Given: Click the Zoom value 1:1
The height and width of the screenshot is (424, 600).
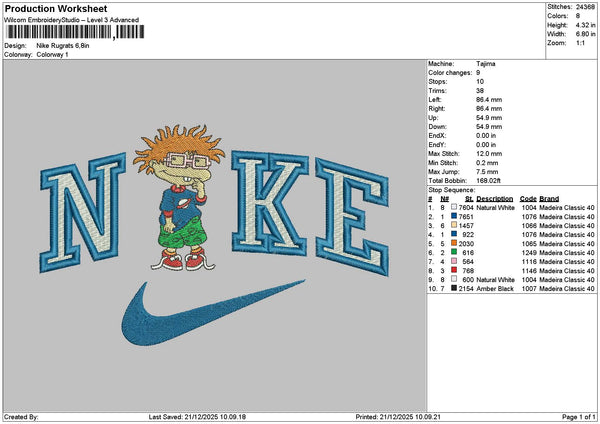Looking at the screenshot, I should click(580, 43).
